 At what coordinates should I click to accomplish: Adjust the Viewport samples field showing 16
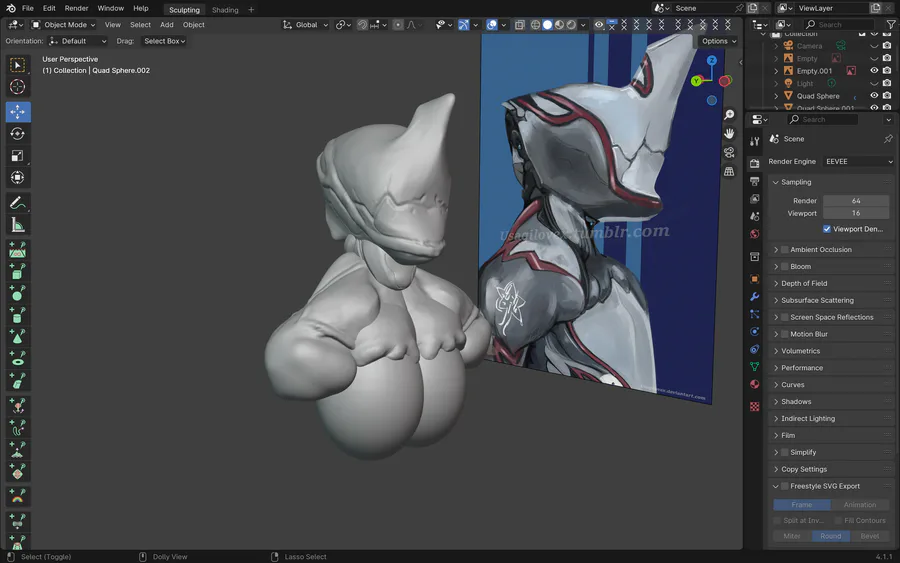[856, 213]
